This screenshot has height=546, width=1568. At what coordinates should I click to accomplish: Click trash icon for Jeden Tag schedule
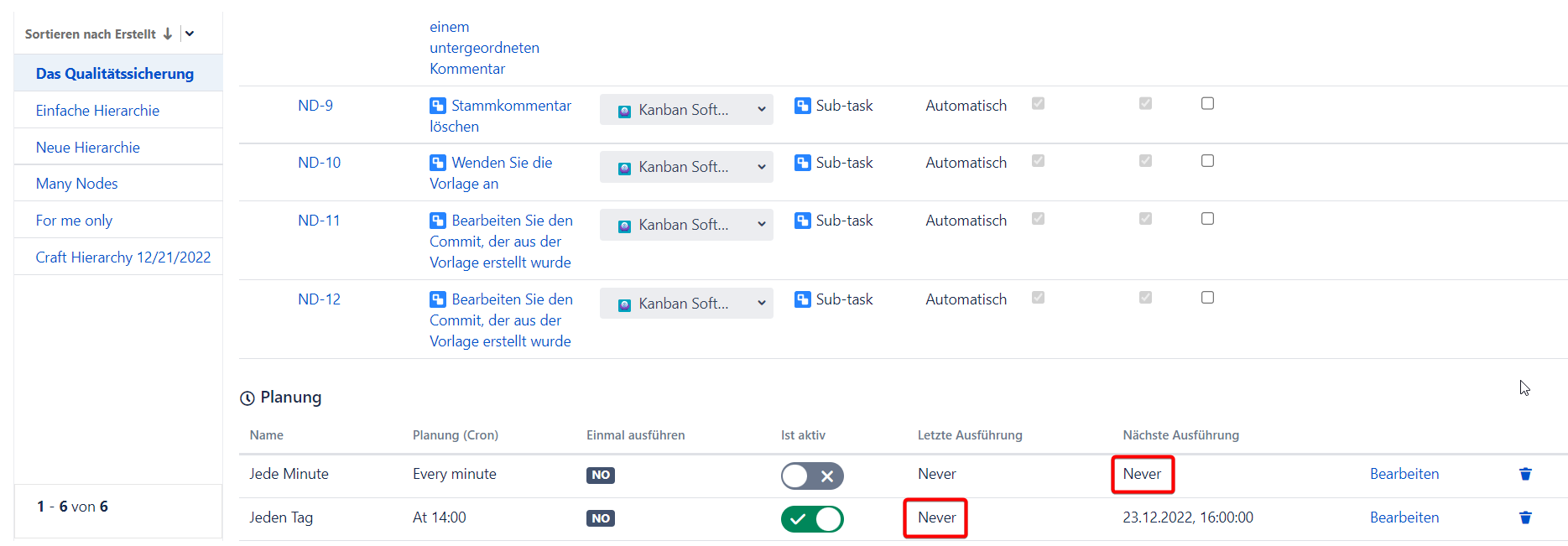1525,518
